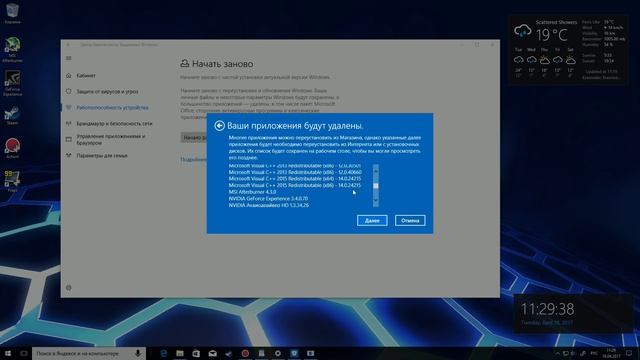The width and height of the screenshot is (640, 360).
Task: Open settings gear in Defender window
Action: point(69,288)
